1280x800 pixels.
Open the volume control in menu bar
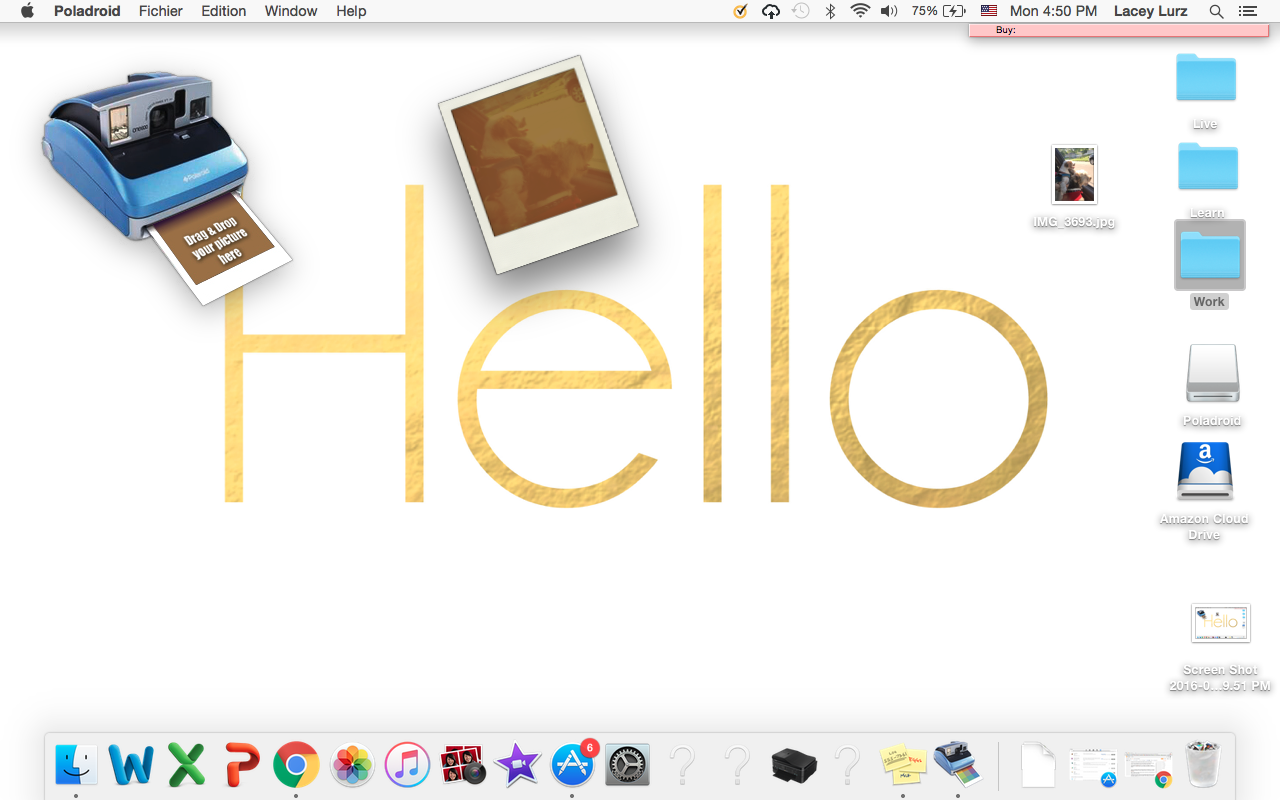(889, 11)
